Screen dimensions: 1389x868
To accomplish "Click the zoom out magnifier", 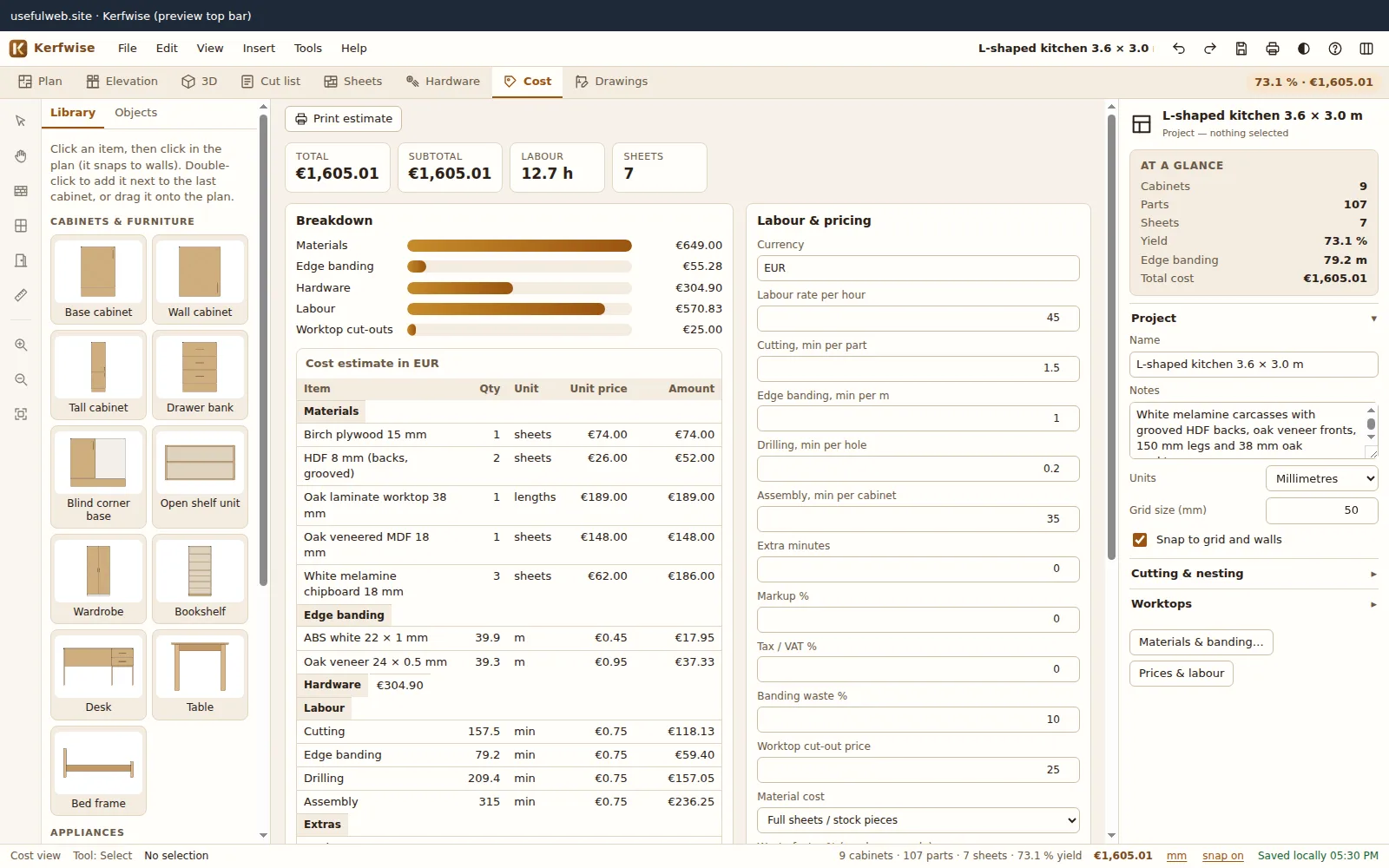I will point(21,380).
